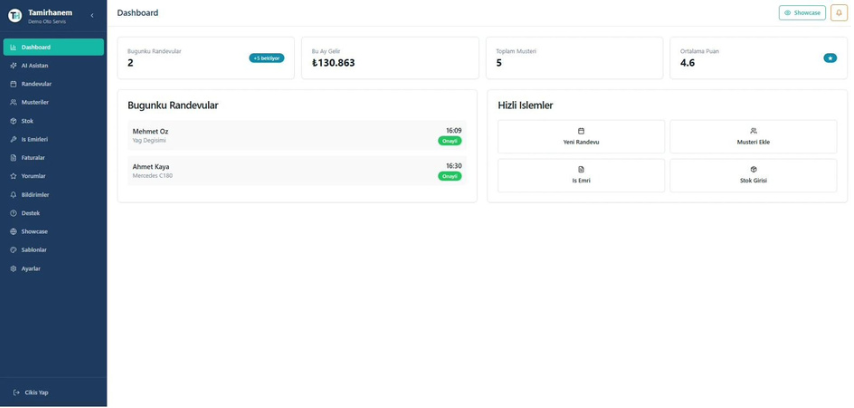Click the Musteri Ekle quick action
Screen dimensions: 854x408
coord(752,136)
